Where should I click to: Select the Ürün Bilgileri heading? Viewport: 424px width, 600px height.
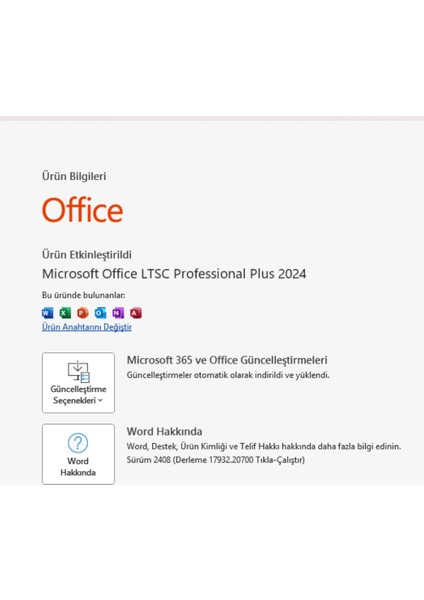(x=74, y=176)
